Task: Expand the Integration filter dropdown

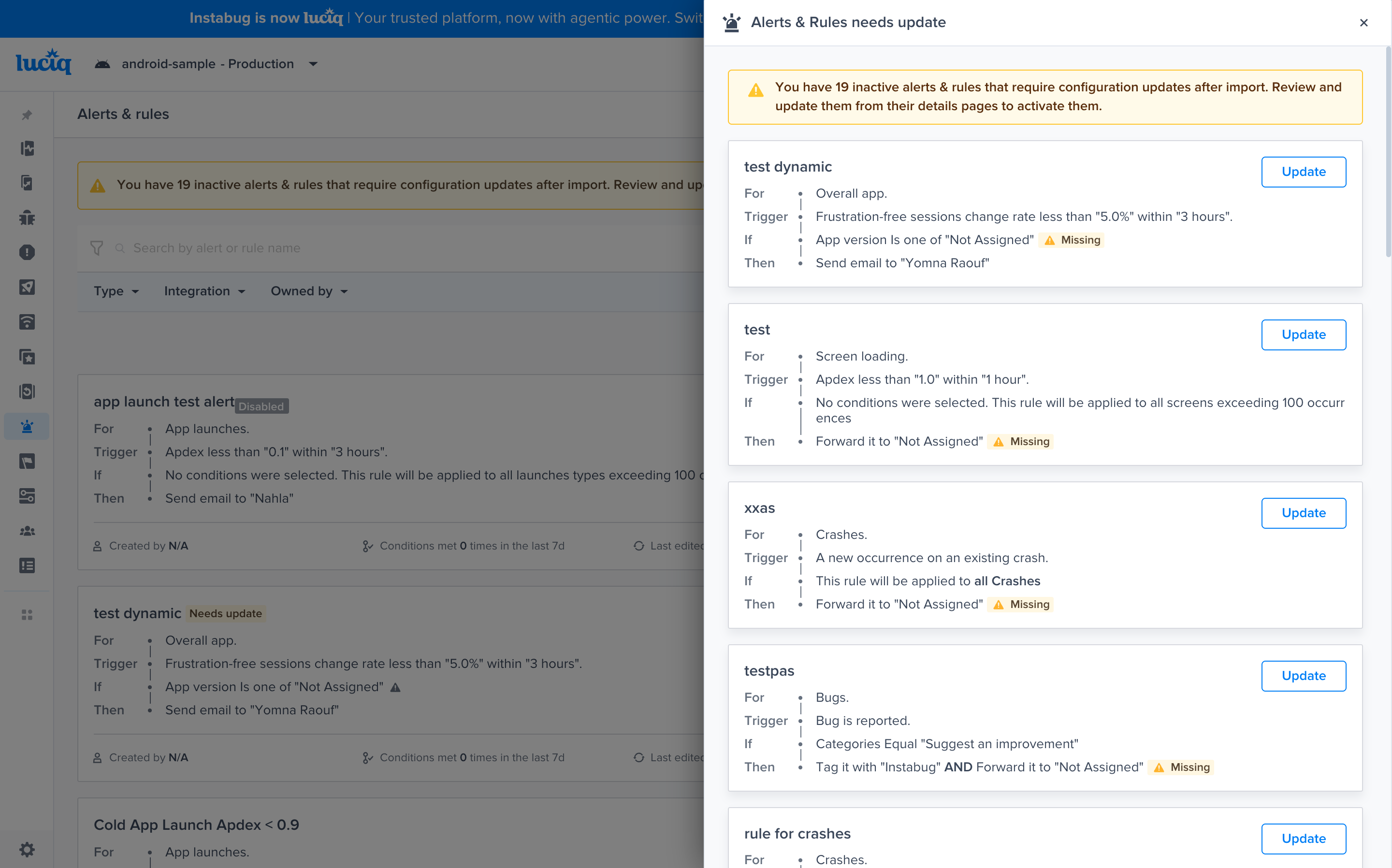Action: pos(204,291)
